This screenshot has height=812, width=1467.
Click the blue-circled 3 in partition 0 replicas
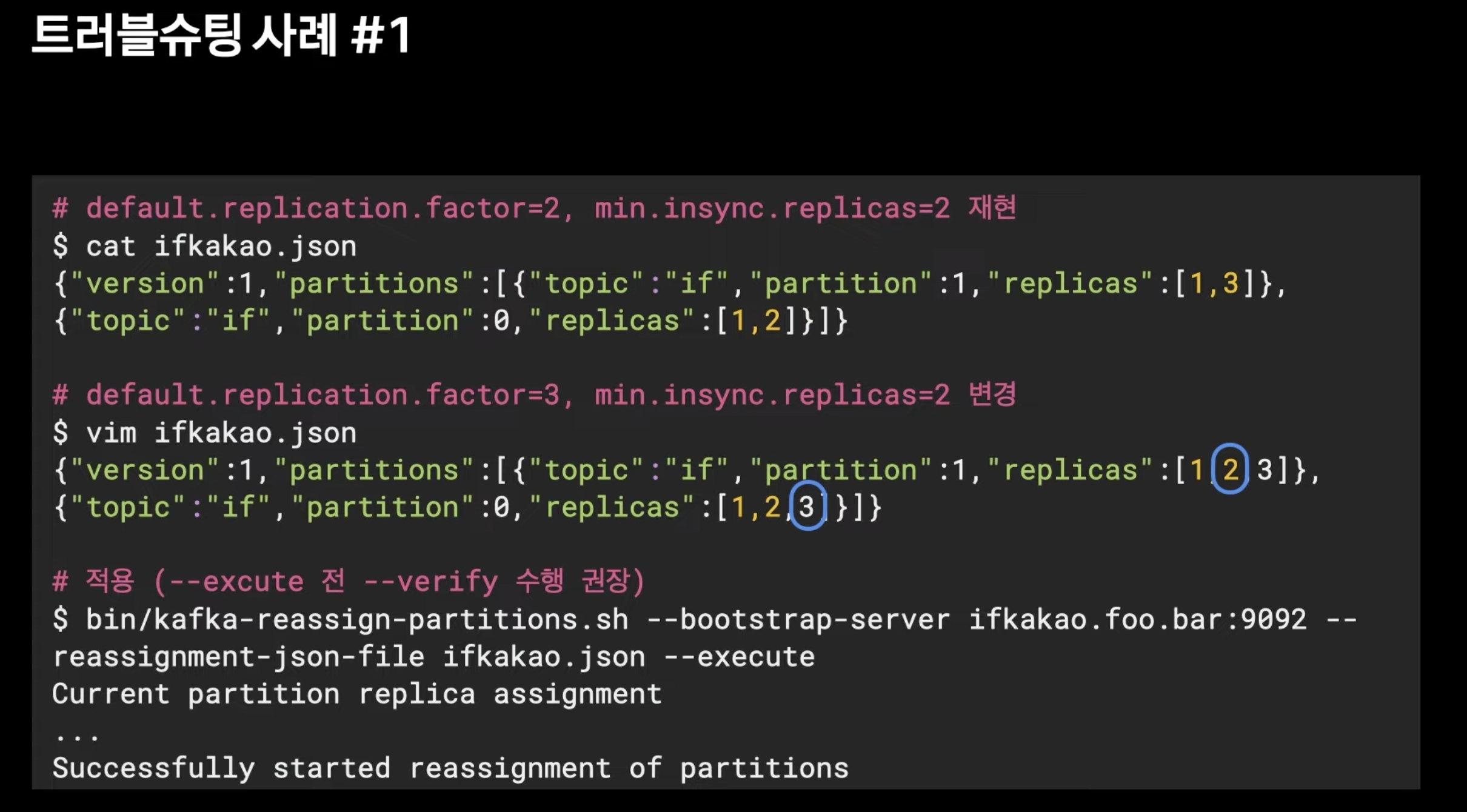(807, 507)
